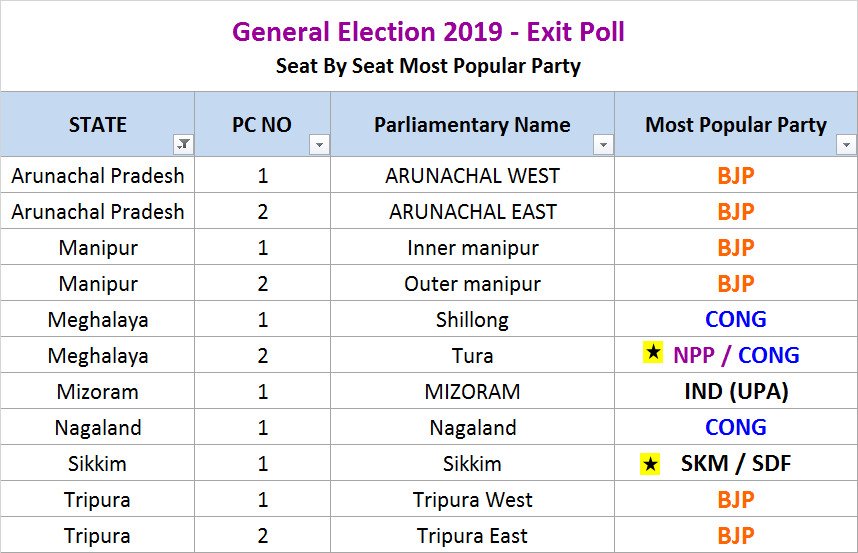This screenshot has height=553, width=858.
Task: Click the Seat By Seat subtitle text
Action: [428, 67]
